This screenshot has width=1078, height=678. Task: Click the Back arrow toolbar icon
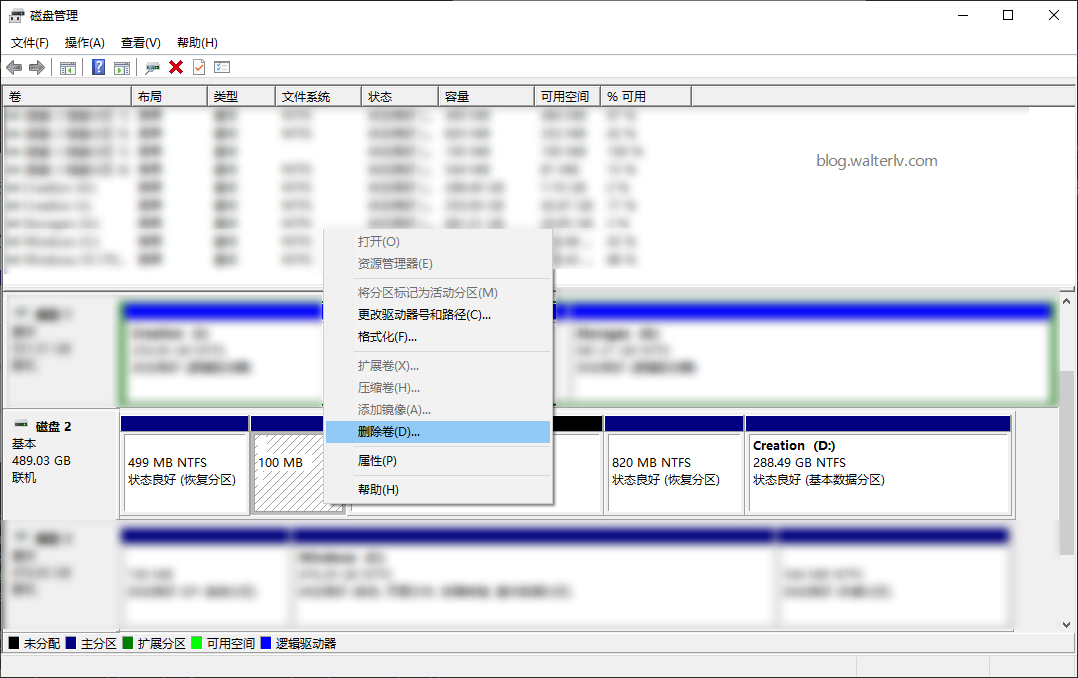coord(14,67)
